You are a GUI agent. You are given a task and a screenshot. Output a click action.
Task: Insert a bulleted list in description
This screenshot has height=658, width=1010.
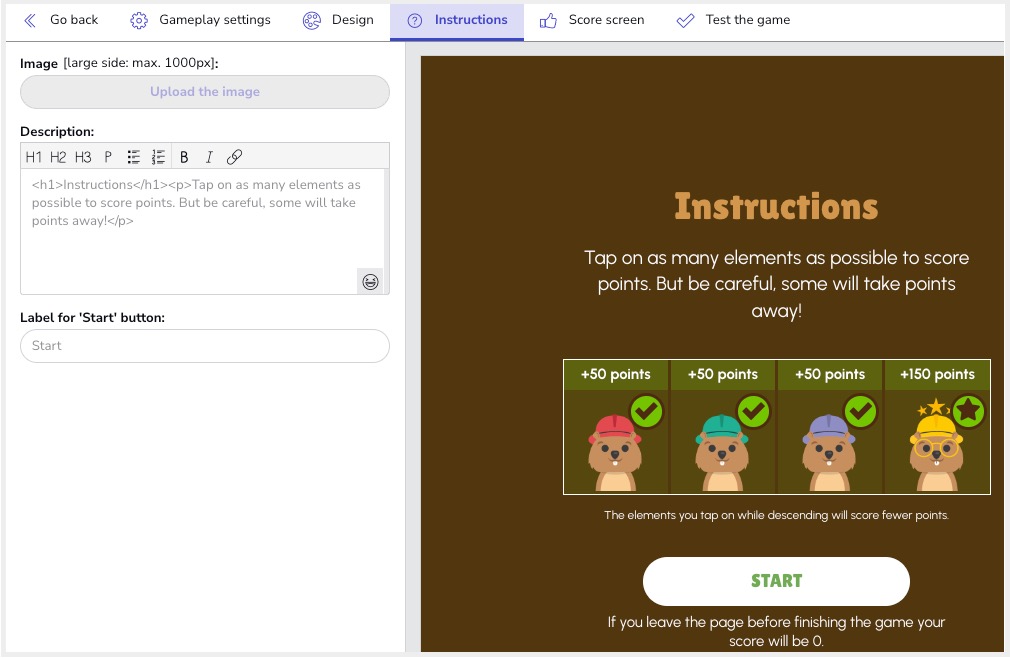point(133,157)
